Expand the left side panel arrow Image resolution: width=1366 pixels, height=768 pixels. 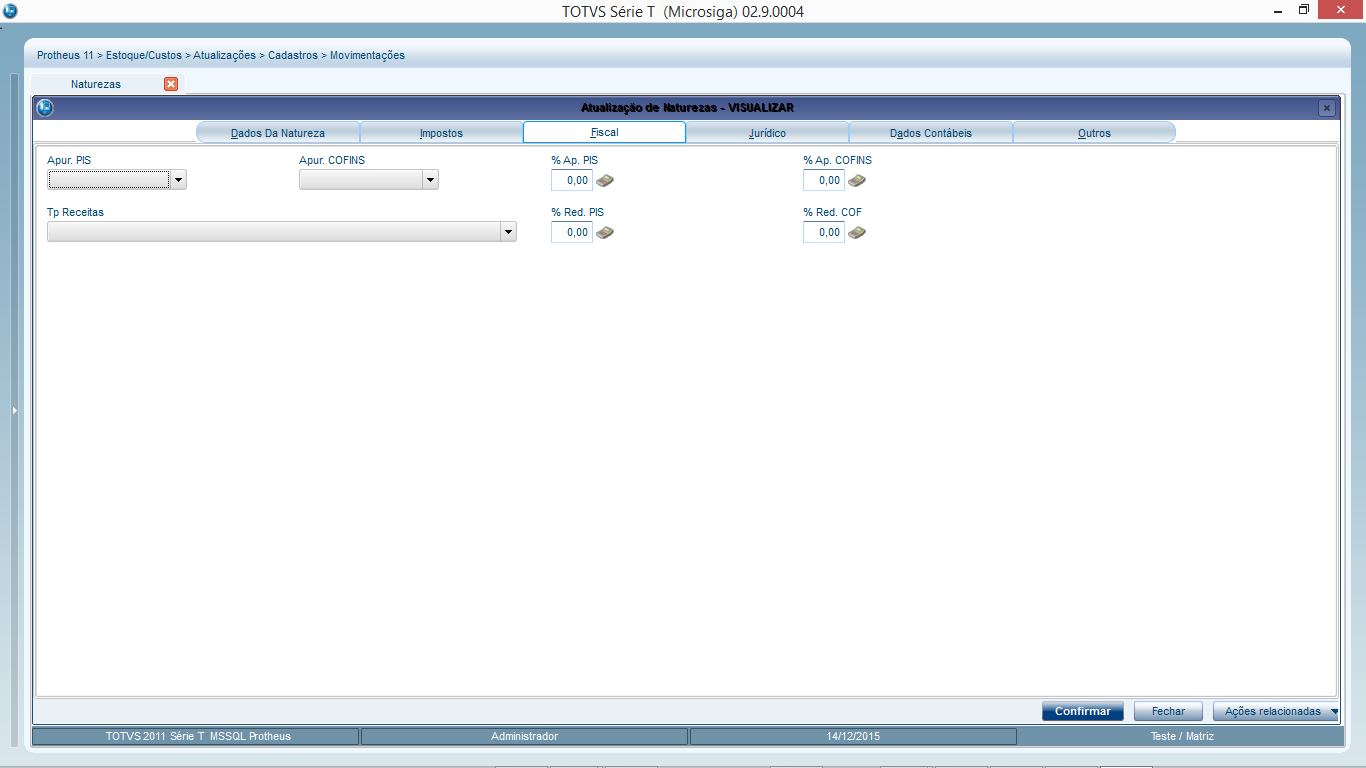coord(14,410)
